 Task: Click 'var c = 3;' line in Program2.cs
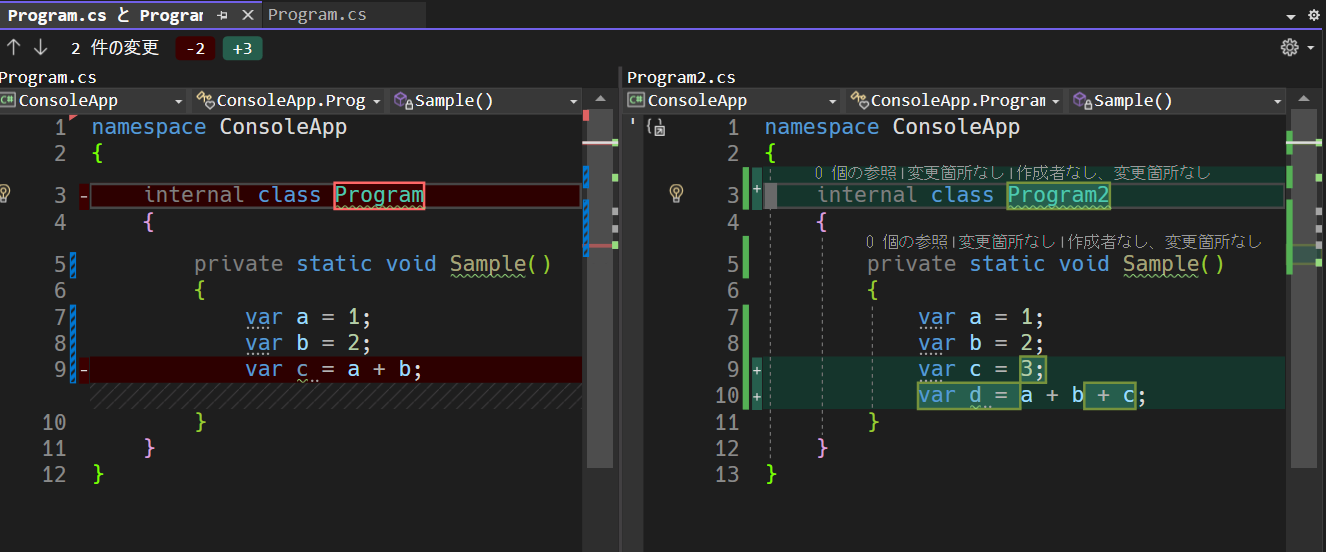pyautogui.click(x=982, y=370)
